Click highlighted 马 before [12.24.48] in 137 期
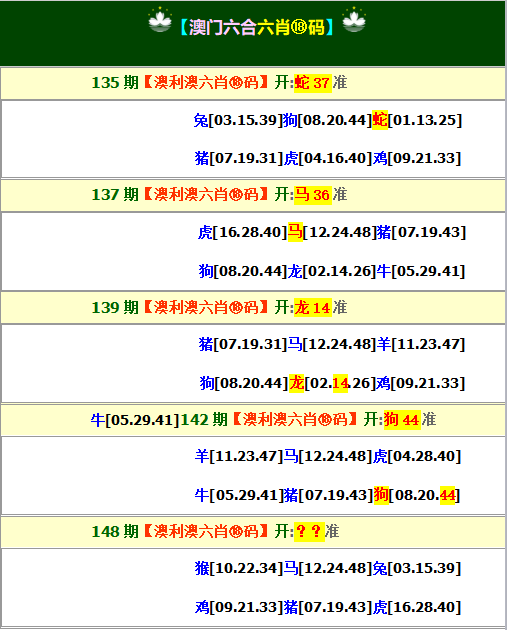This screenshot has height=630, width=507. 295,232
